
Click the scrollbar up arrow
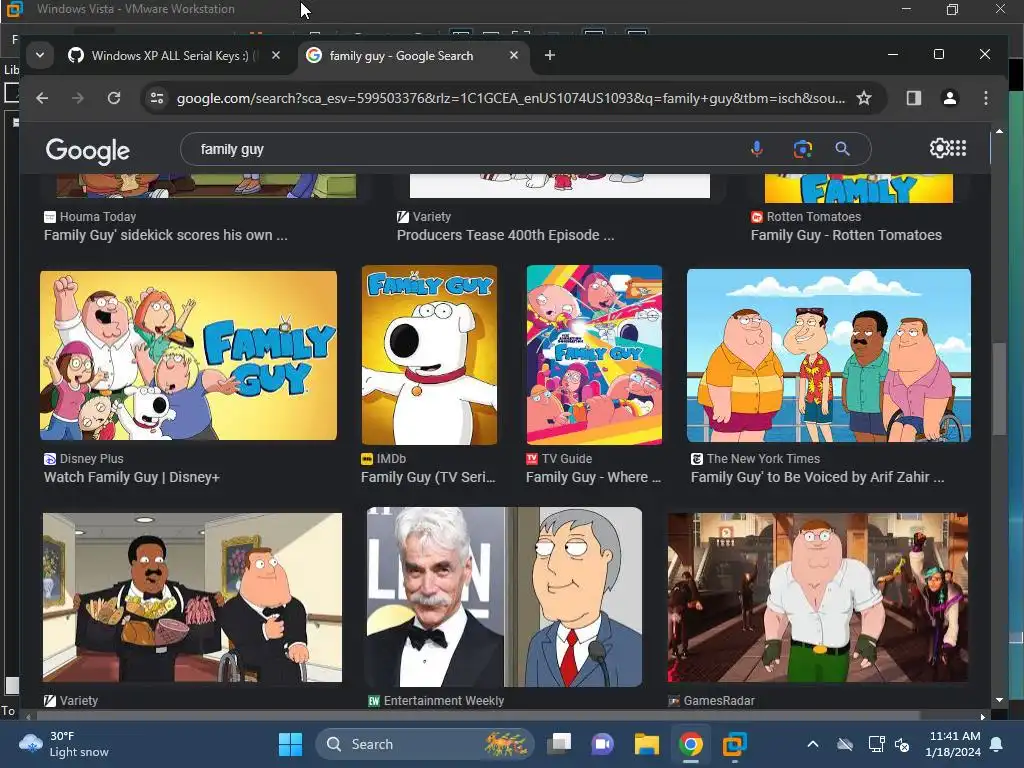coord(999,131)
